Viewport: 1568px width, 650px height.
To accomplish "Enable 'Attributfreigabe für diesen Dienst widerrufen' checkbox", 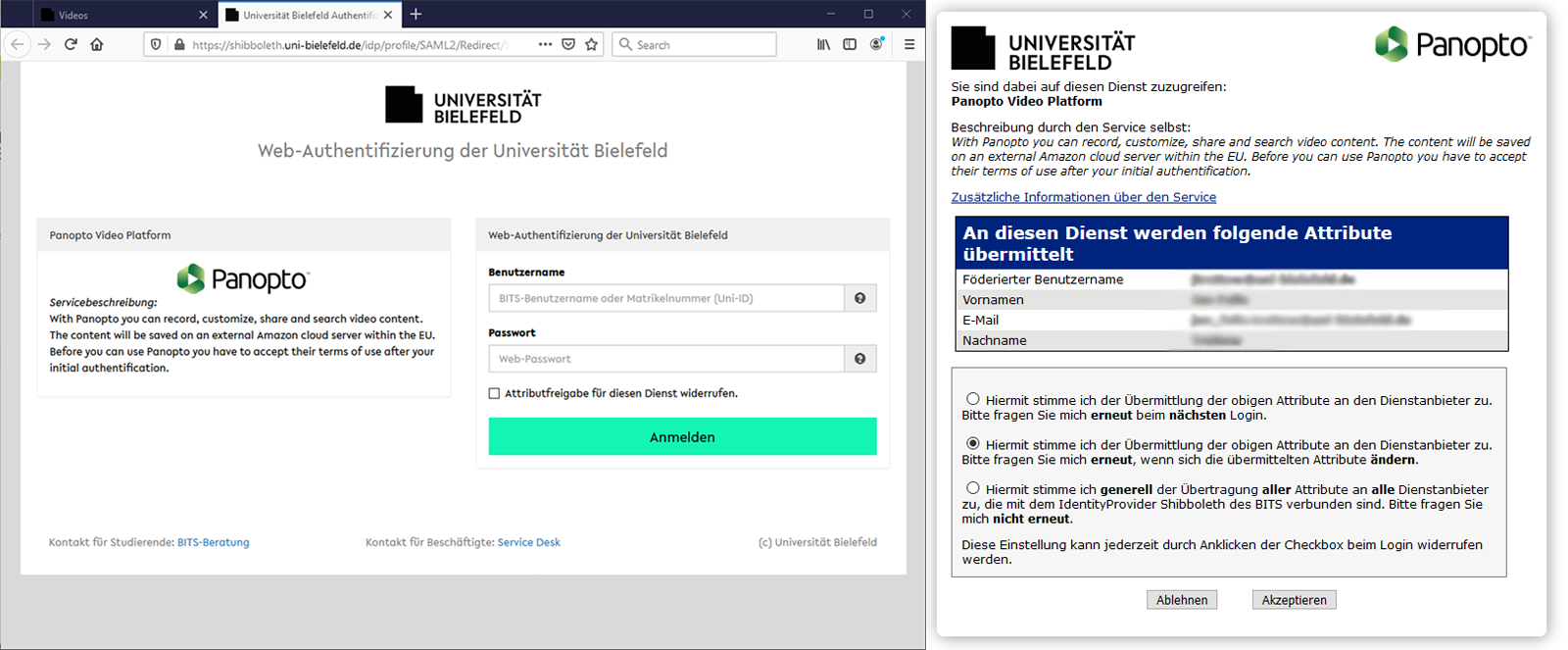I will [494, 393].
